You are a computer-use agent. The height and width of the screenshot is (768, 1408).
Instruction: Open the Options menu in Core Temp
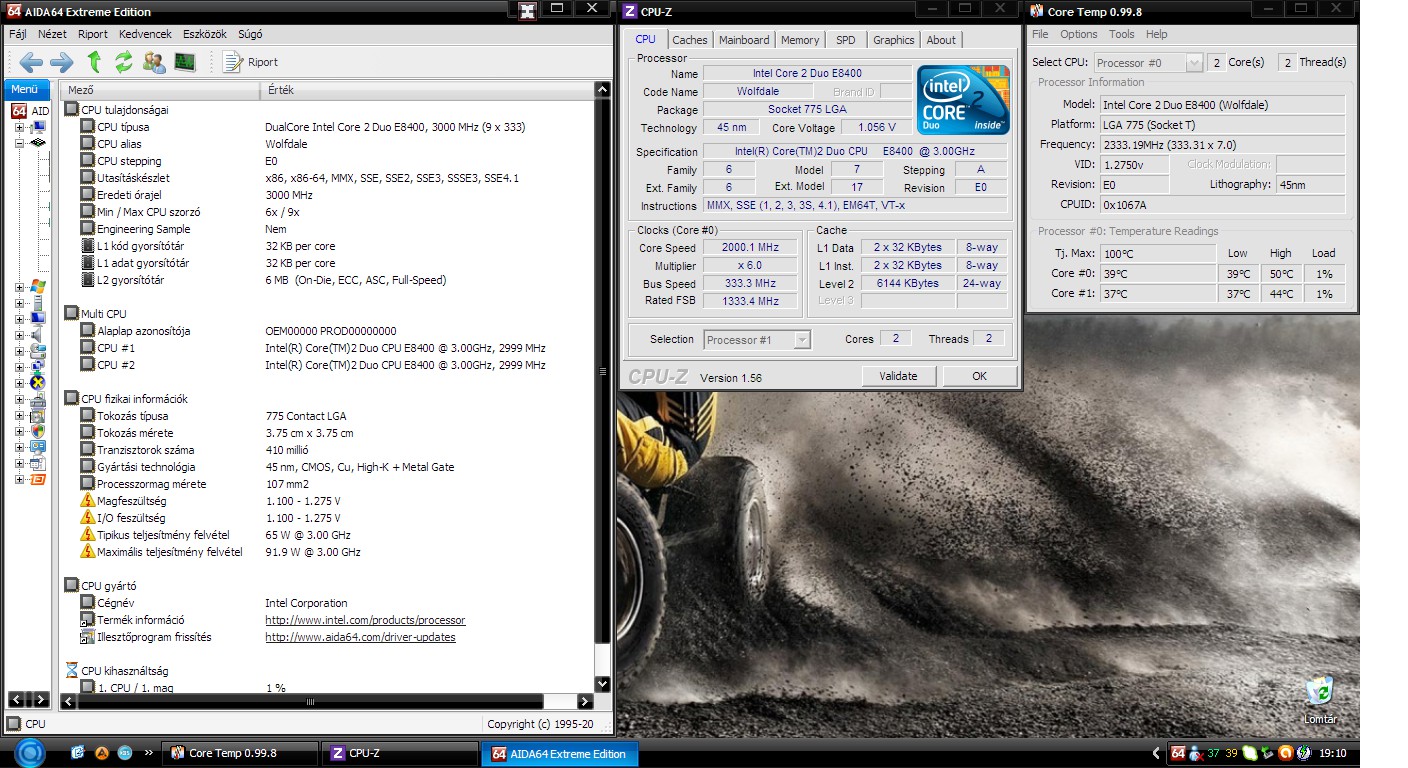tap(1079, 34)
